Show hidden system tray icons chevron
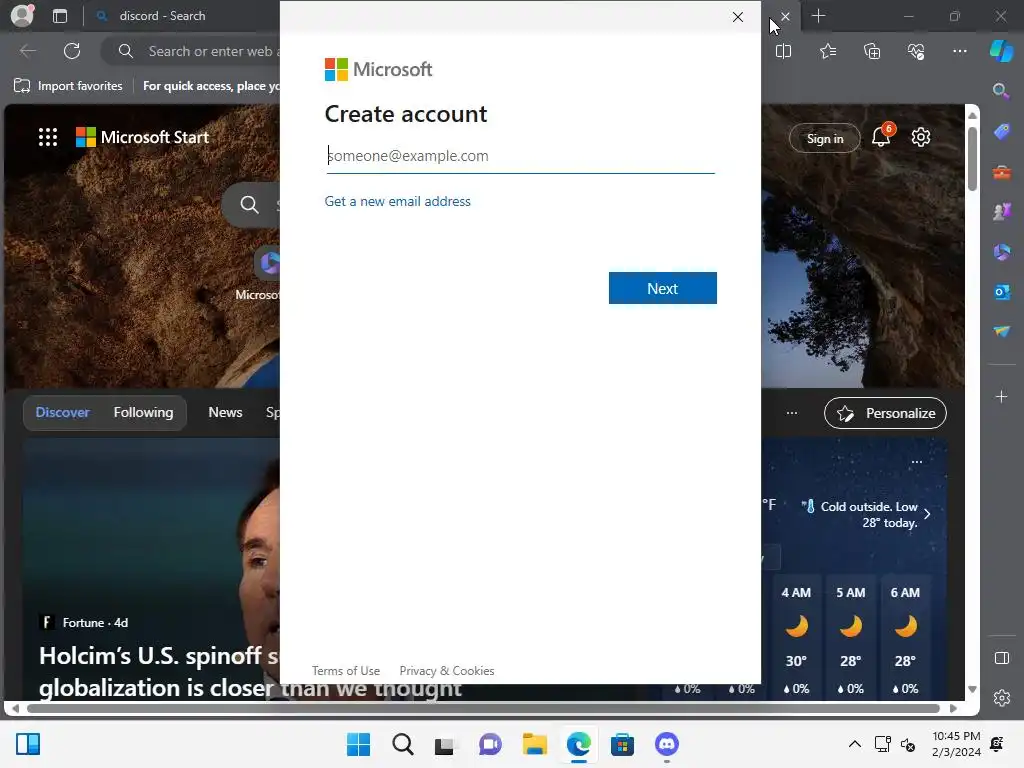The width and height of the screenshot is (1024, 768). (854, 744)
